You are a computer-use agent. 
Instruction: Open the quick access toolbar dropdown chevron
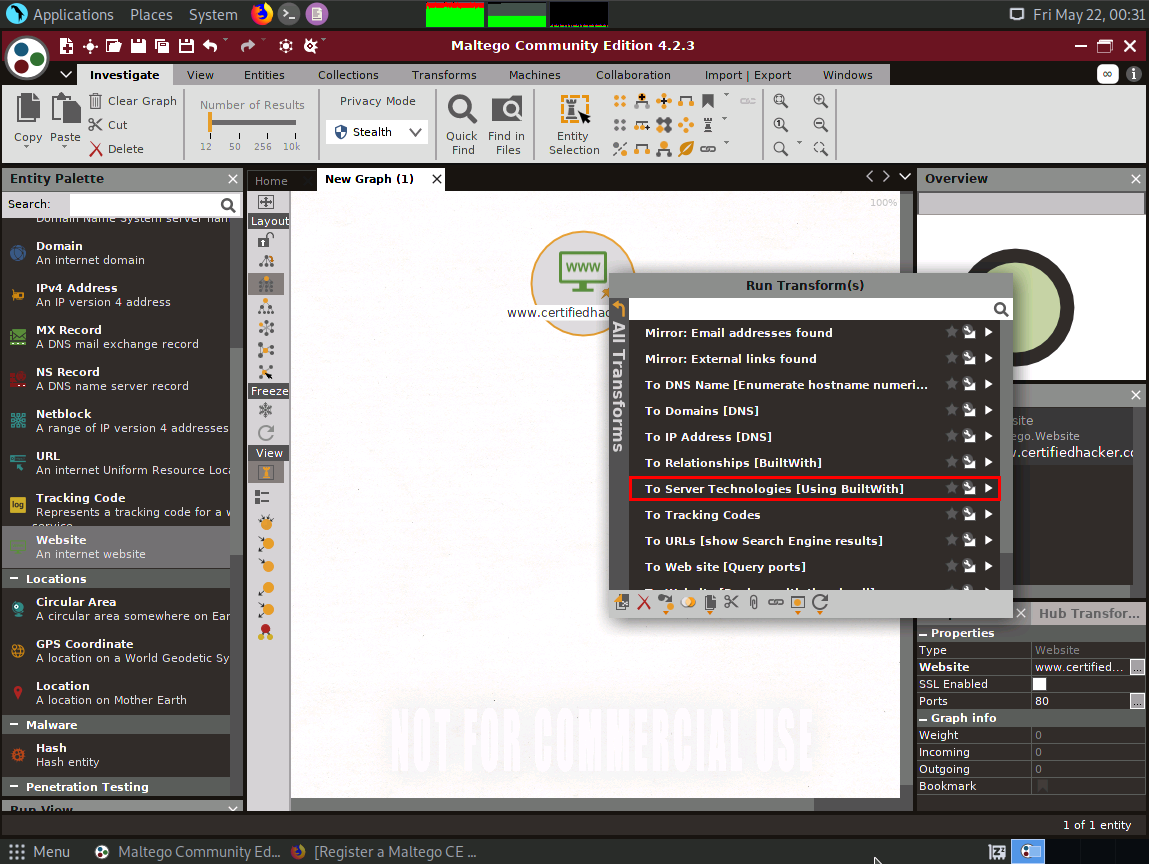coord(66,75)
